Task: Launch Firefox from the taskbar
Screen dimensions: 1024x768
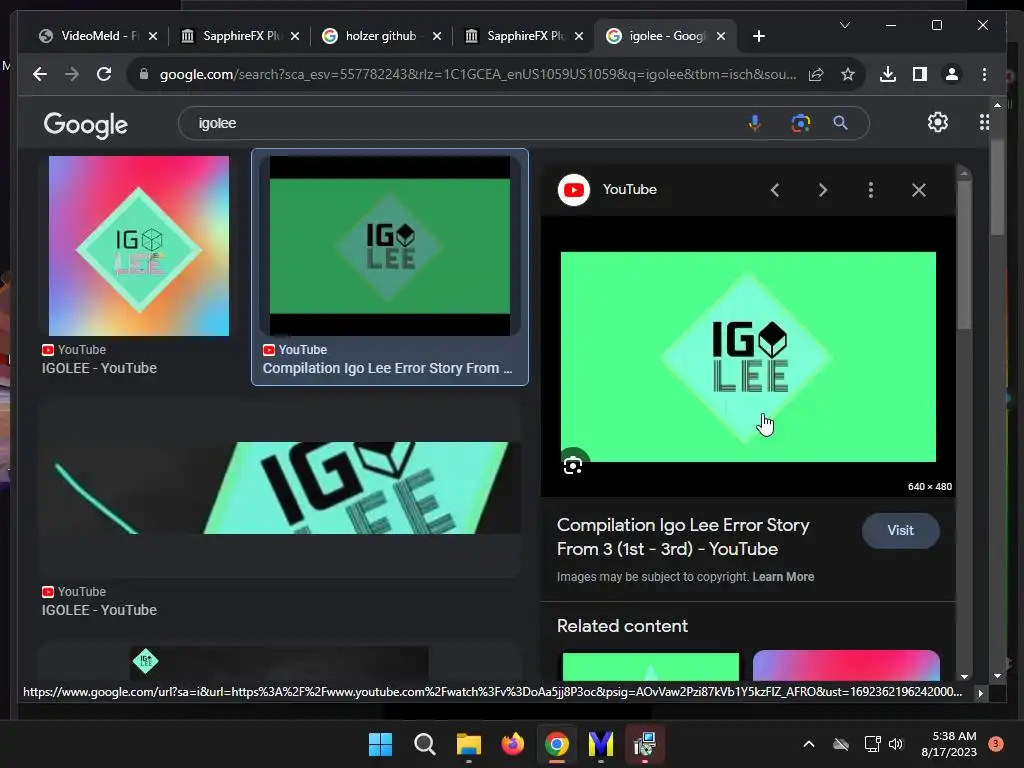Action: tap(513, 744)
